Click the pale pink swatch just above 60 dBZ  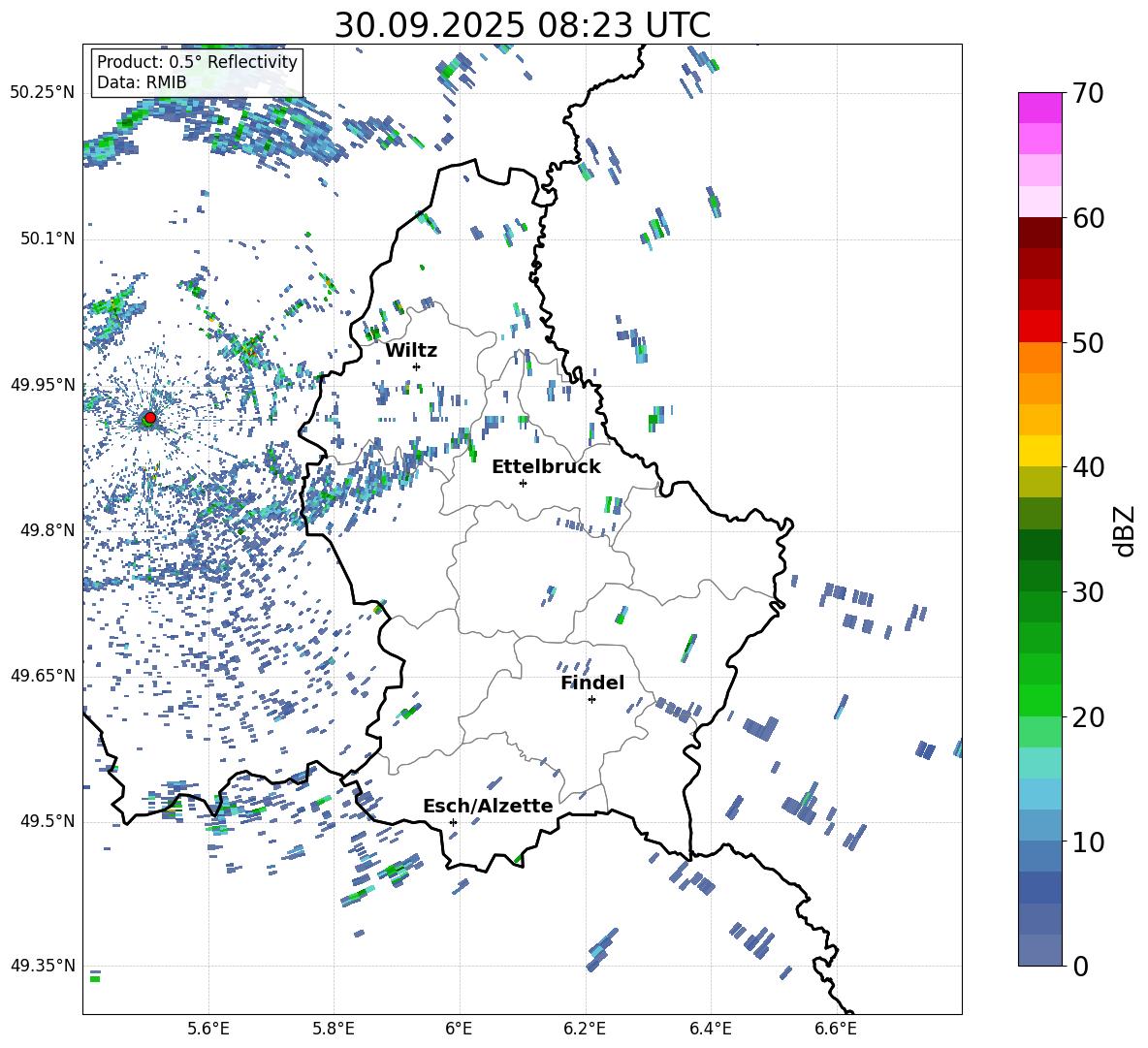point(1039,202)
